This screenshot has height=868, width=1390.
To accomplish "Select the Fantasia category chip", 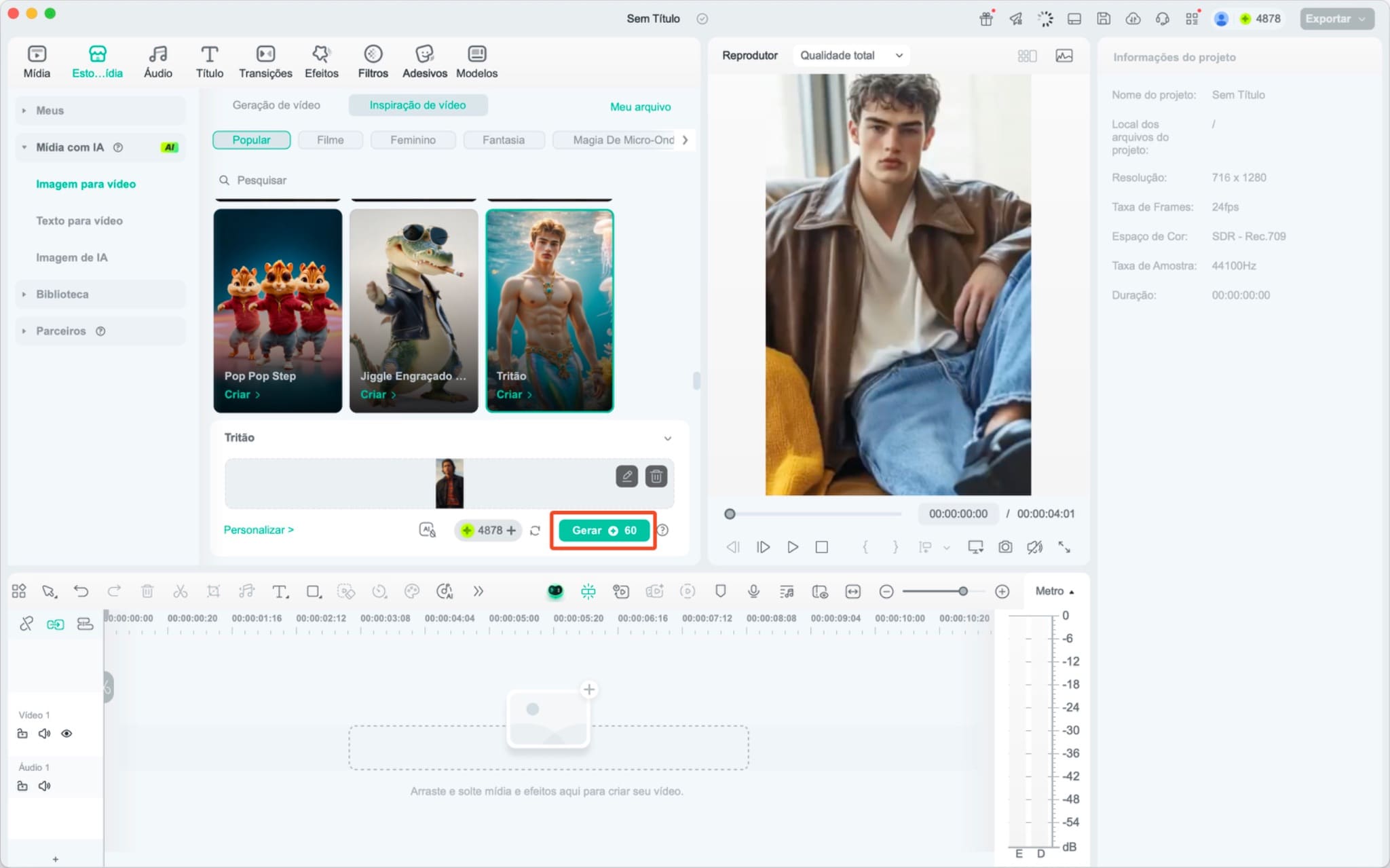I will [503, 140].
